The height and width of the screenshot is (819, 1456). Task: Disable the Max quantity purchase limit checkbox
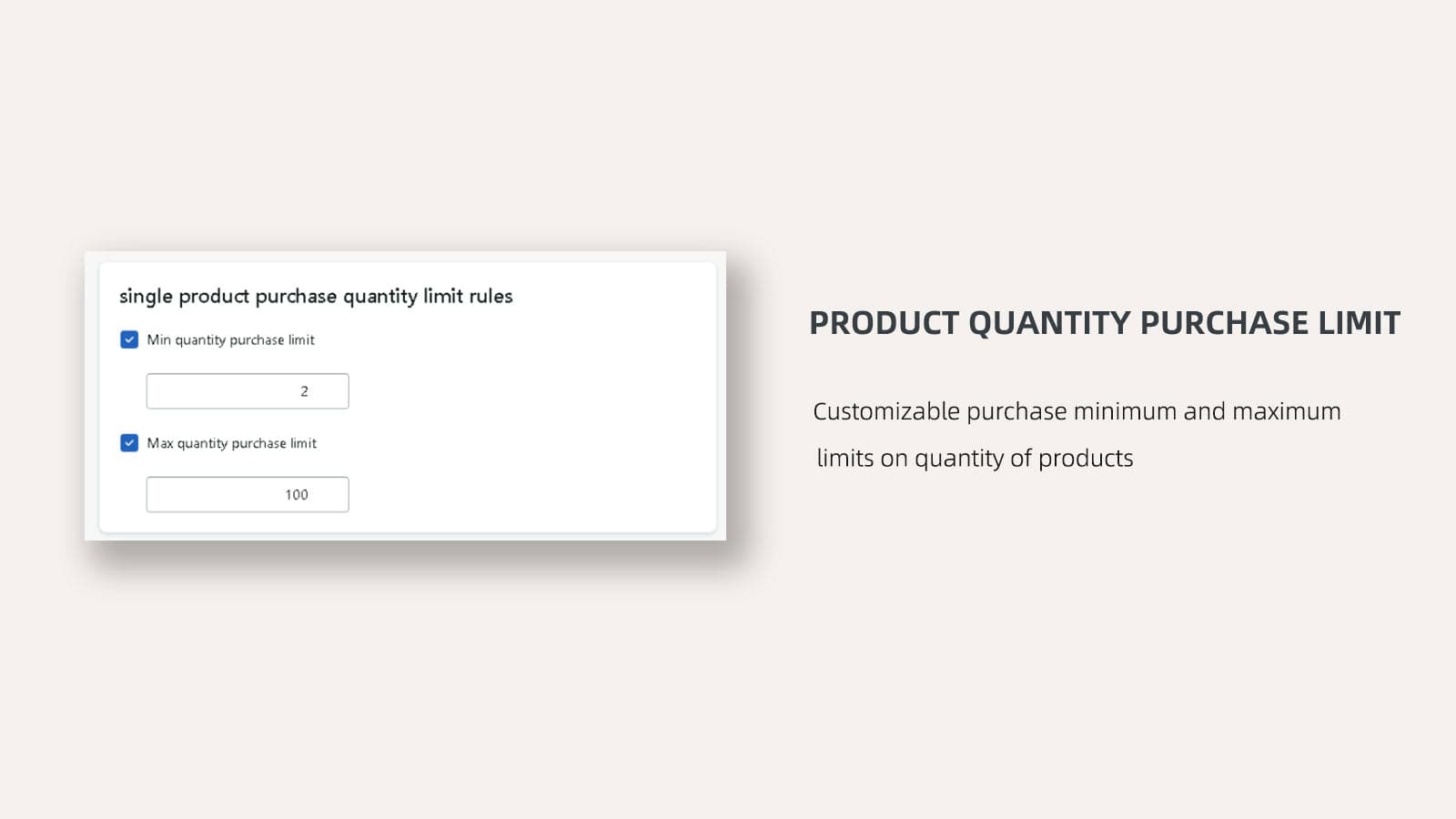129,443
